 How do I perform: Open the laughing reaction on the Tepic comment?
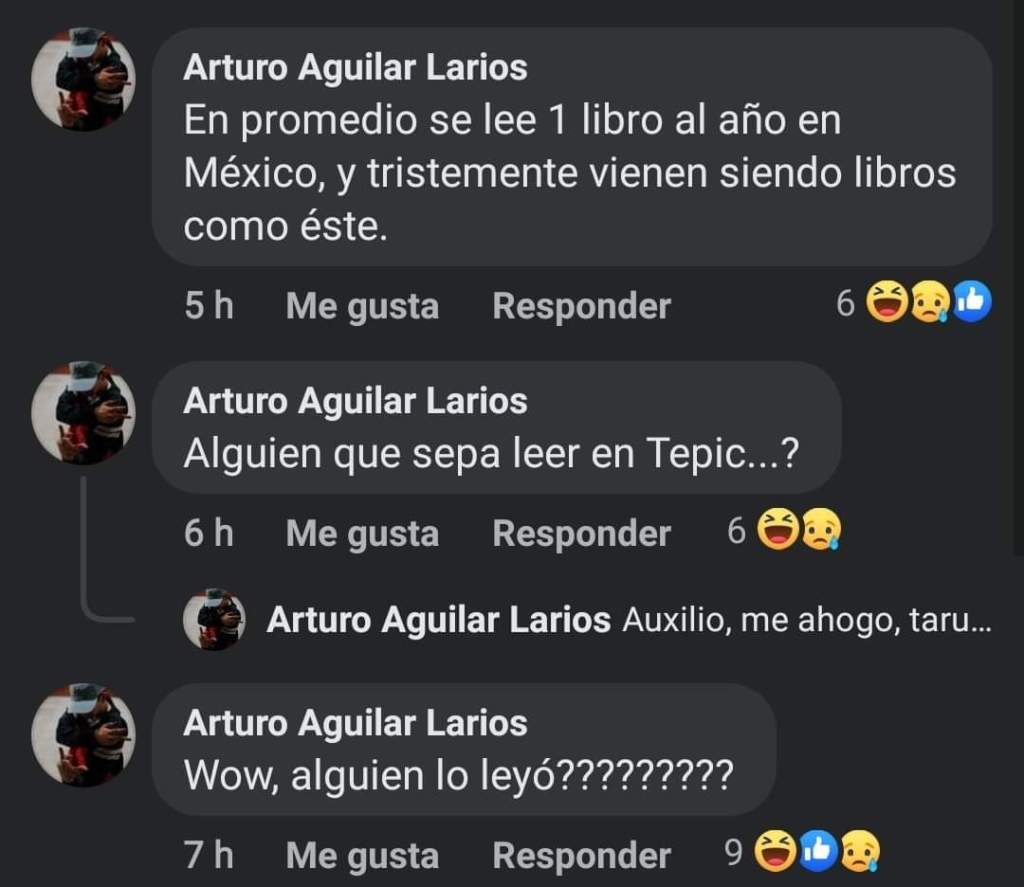pos(778,529)
